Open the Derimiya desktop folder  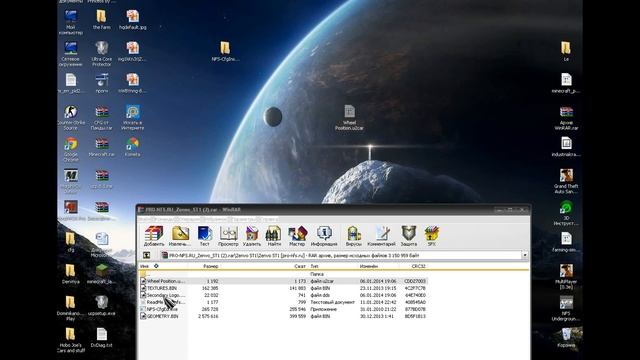tap(71, 273)
